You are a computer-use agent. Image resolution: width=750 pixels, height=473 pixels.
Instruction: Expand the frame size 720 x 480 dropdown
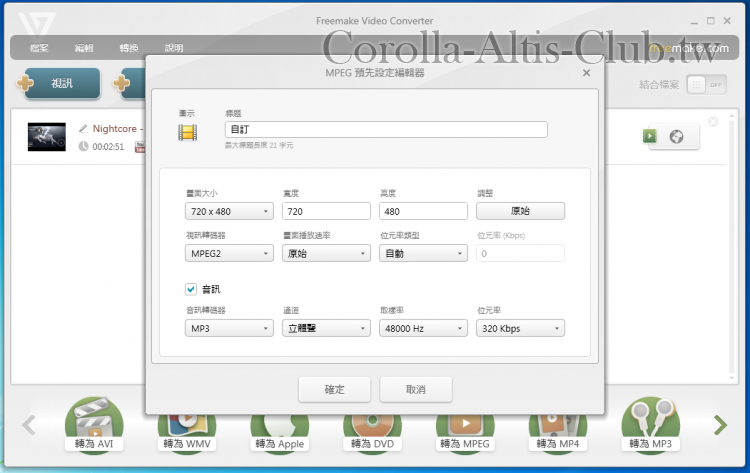229,211
